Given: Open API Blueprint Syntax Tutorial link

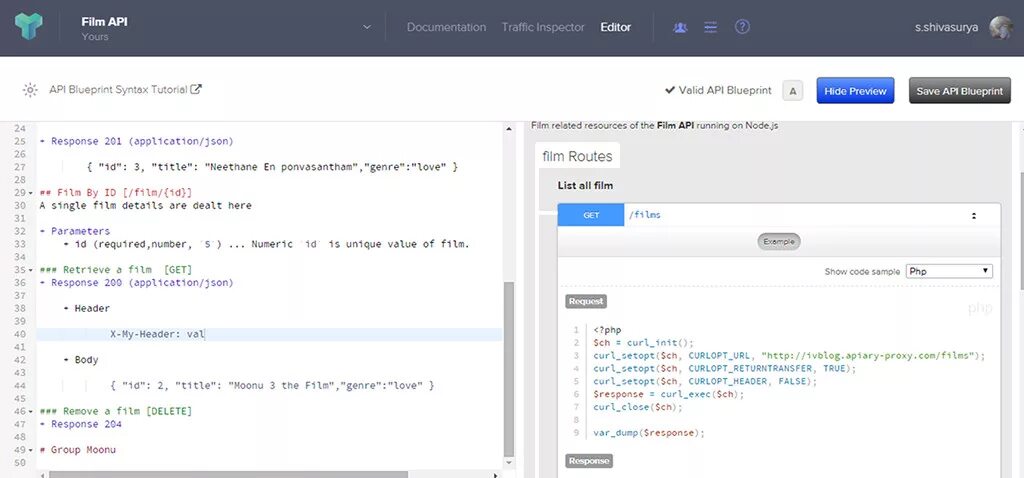Looking at the screenshot, I should coord(118,89).
